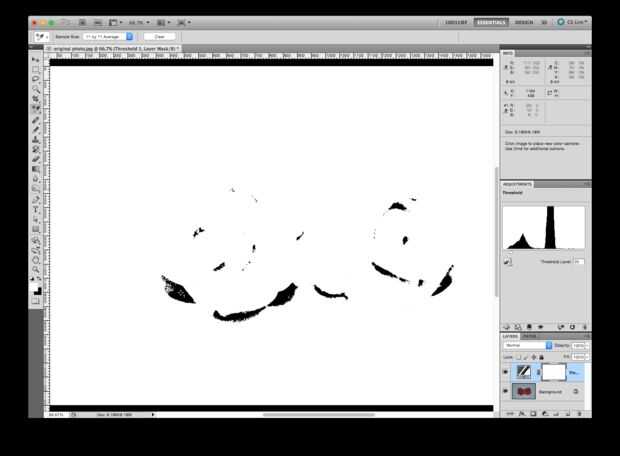Open the workspace left of Essentials

tap(456, 22)
